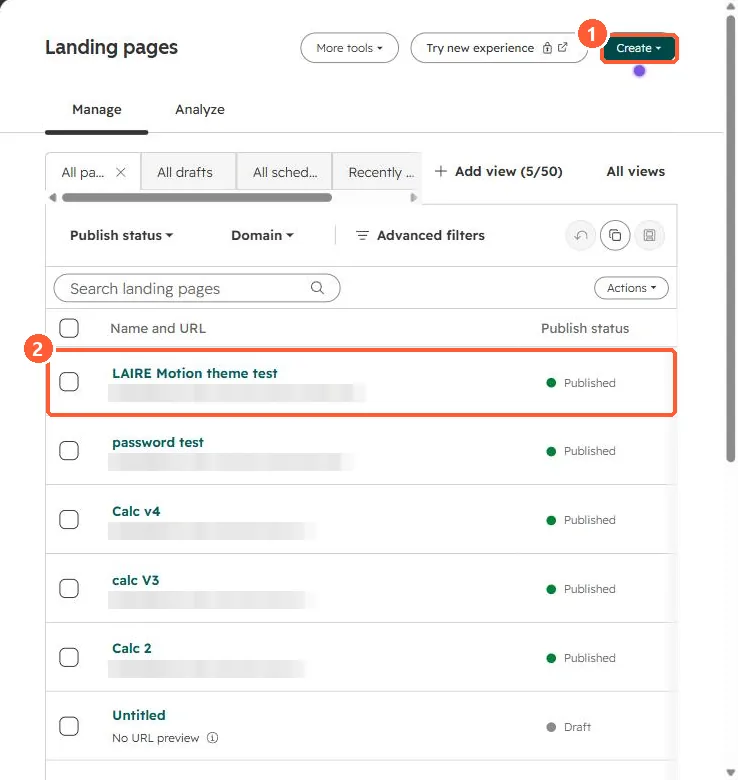This screenshot has height=780, width=738.
Task: Close the All pages view tab
Action: pyautogui.click(x=120, y=172)
